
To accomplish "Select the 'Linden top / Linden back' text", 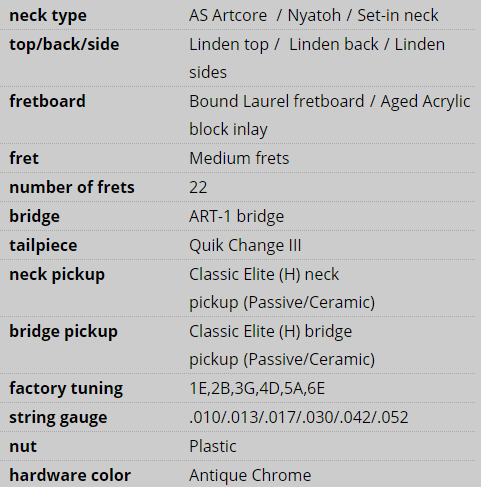I will click(x=284, y=44).
